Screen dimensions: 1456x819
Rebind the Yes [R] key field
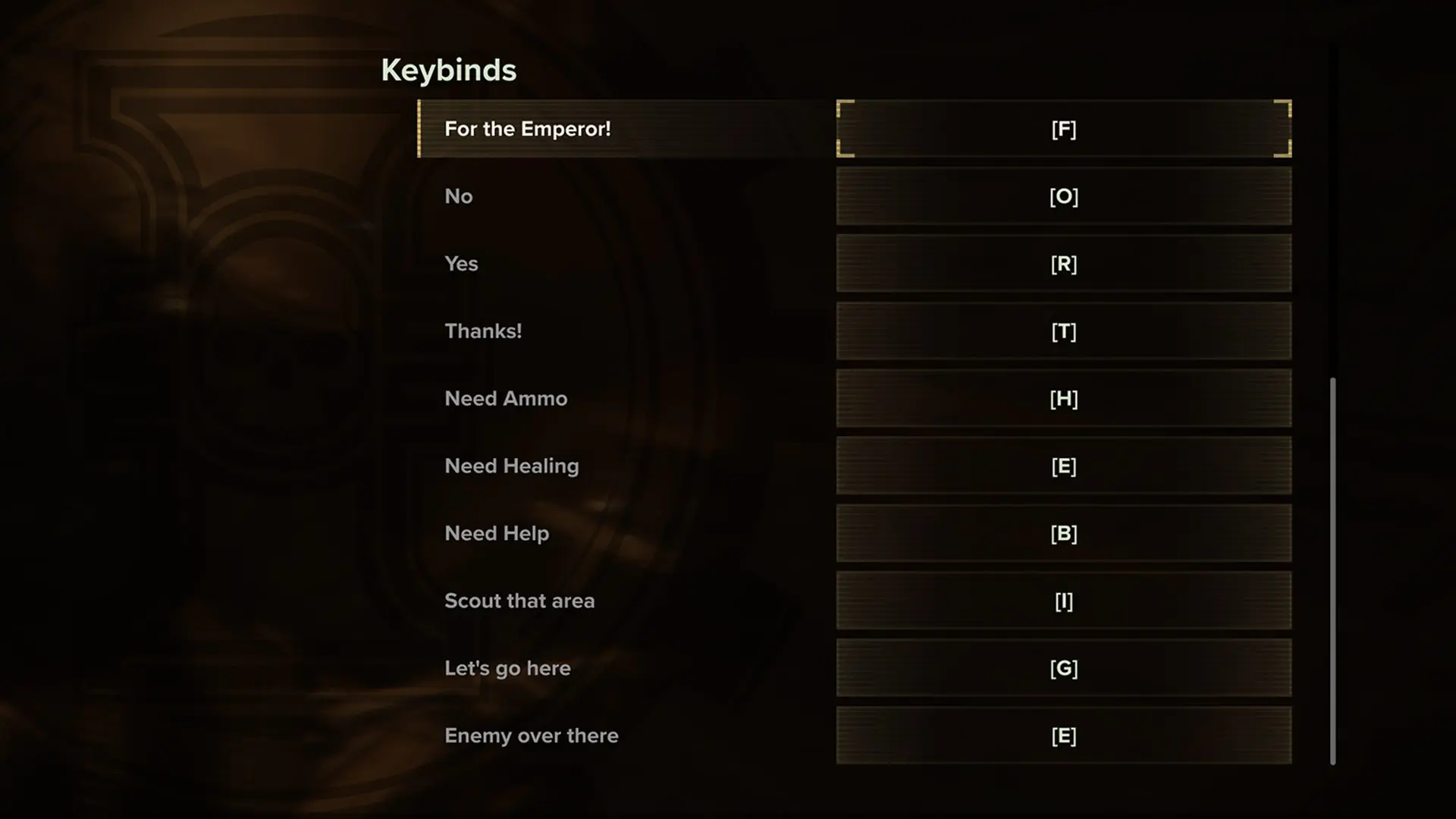tap(1063, 264)
